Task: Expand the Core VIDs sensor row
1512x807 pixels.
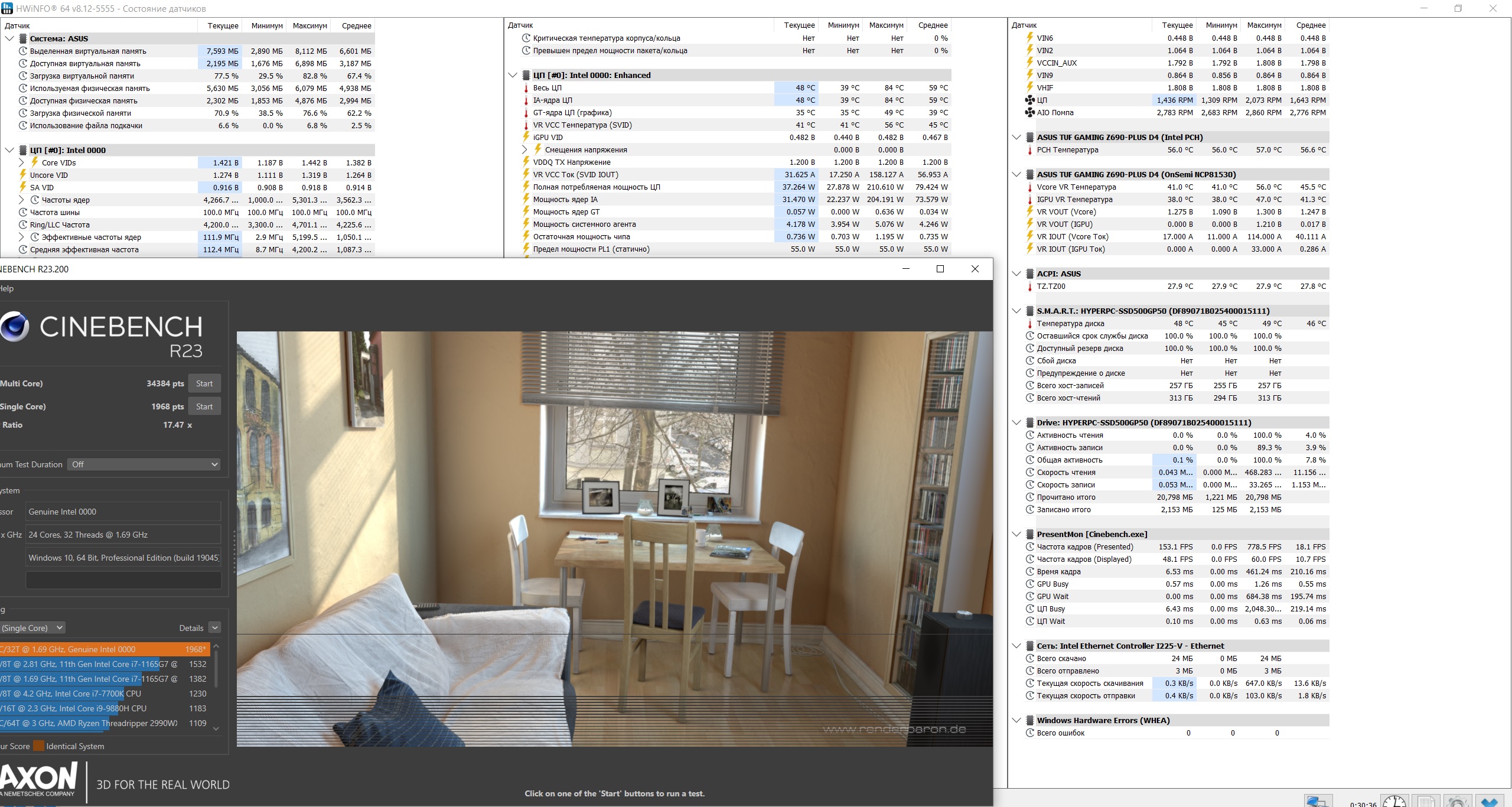Action: [21, 162]
